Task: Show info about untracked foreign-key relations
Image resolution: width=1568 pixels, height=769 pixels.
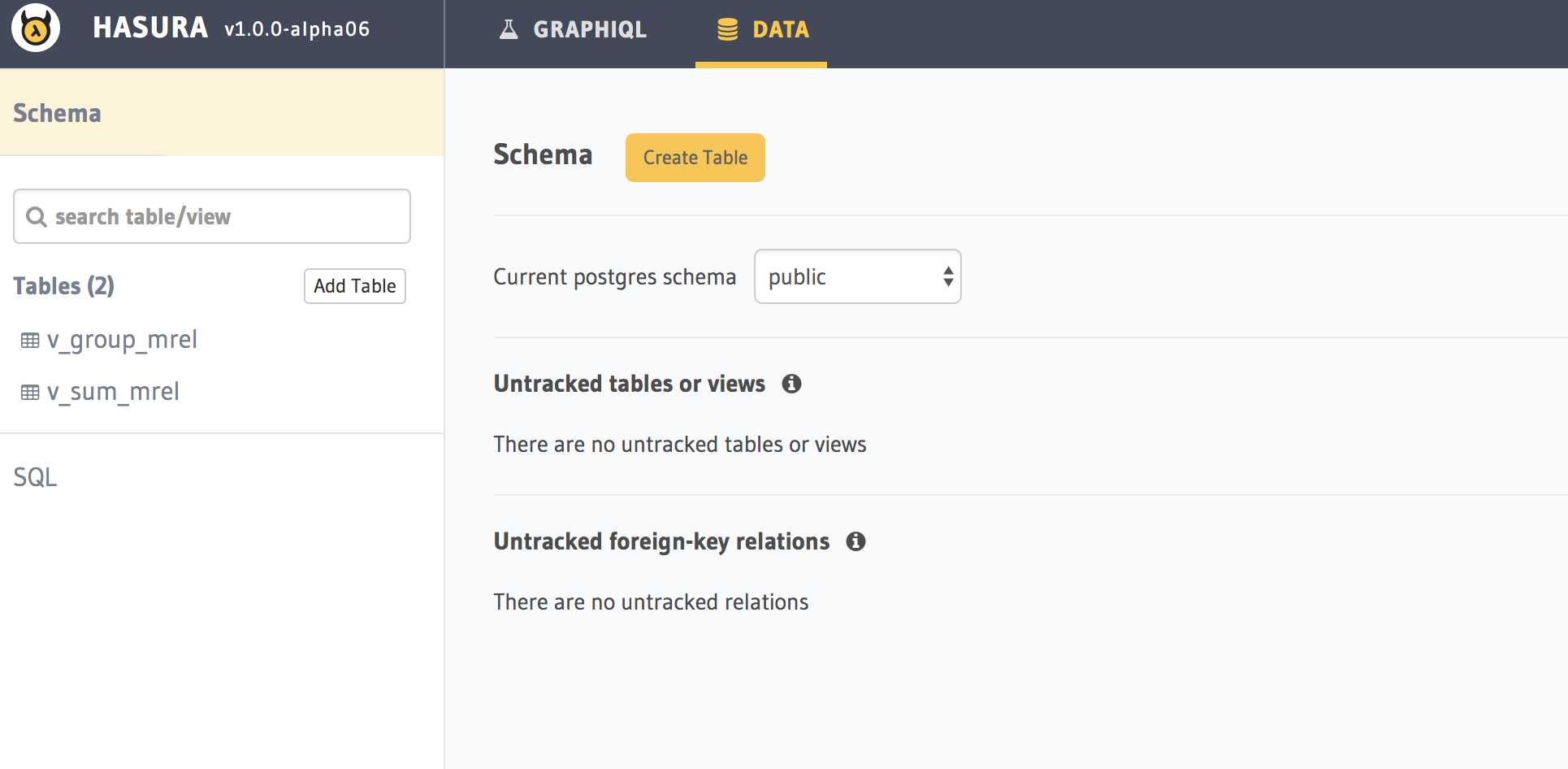Action: point(855,541)
